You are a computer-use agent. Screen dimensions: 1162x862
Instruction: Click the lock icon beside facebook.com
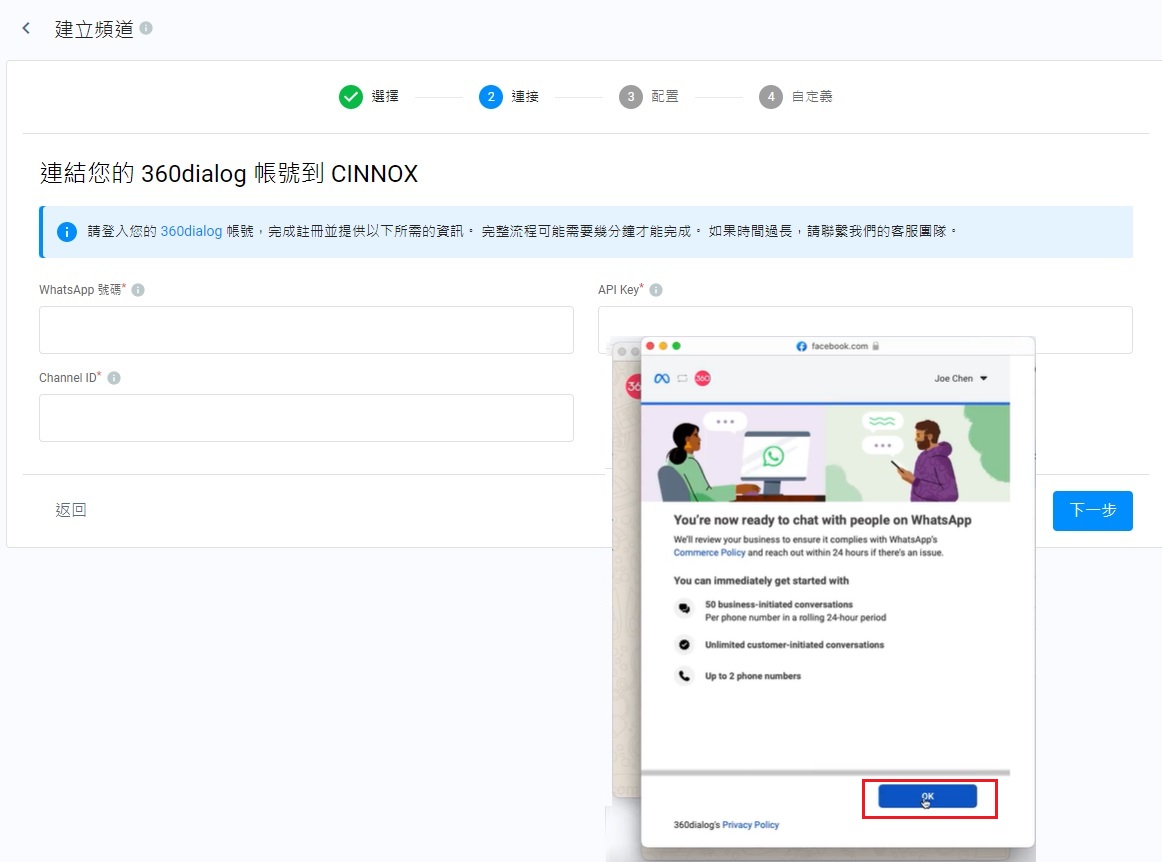point(876,346)
